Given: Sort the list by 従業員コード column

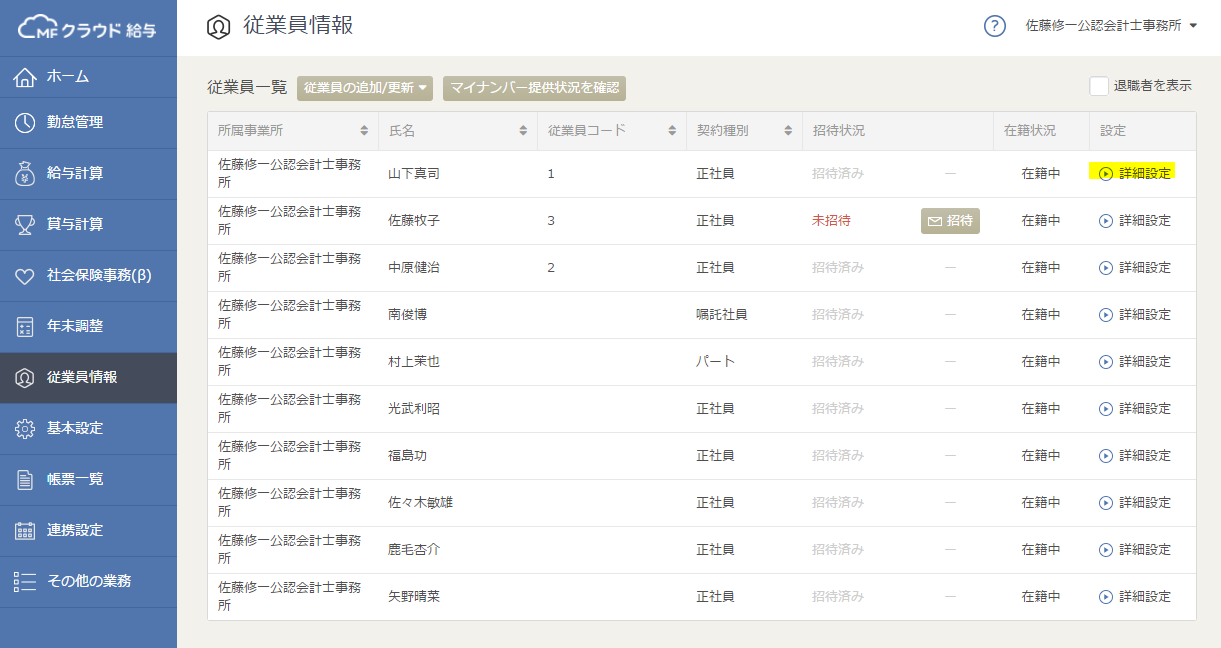Looking at the screenshot, I should (671, 131).
